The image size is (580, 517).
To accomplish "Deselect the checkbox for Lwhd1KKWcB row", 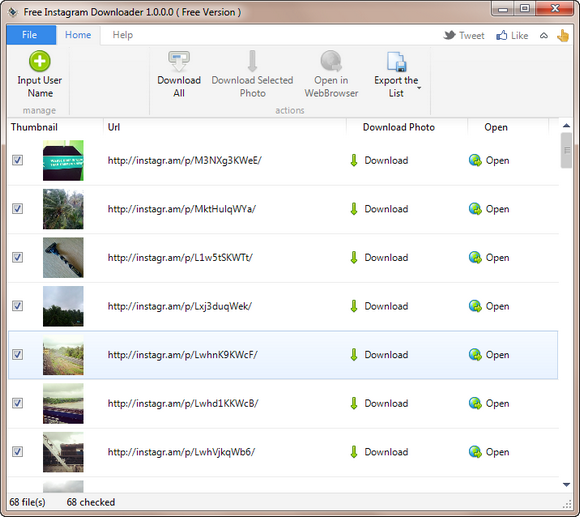I will pyautogui.click(x=17, y=403).
